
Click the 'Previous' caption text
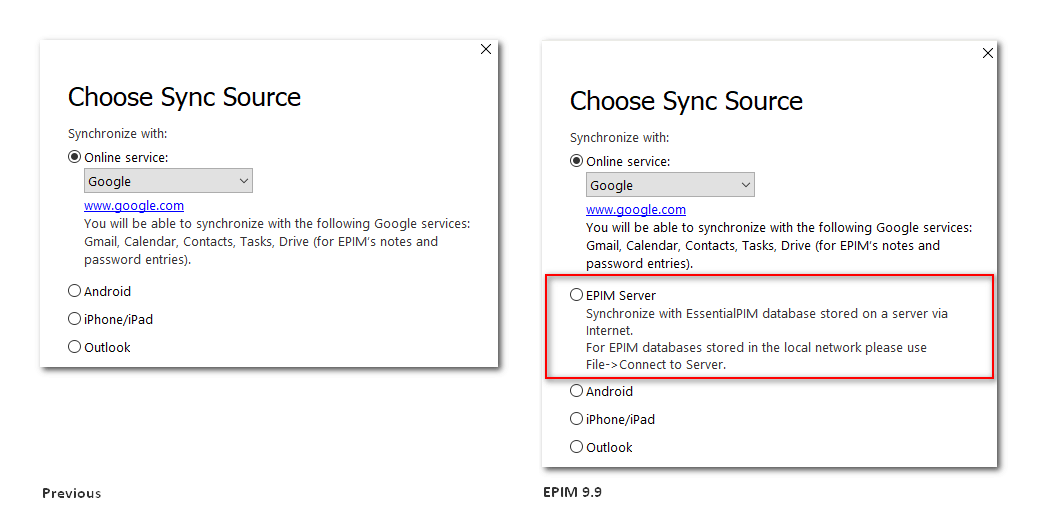coord(71,493)
